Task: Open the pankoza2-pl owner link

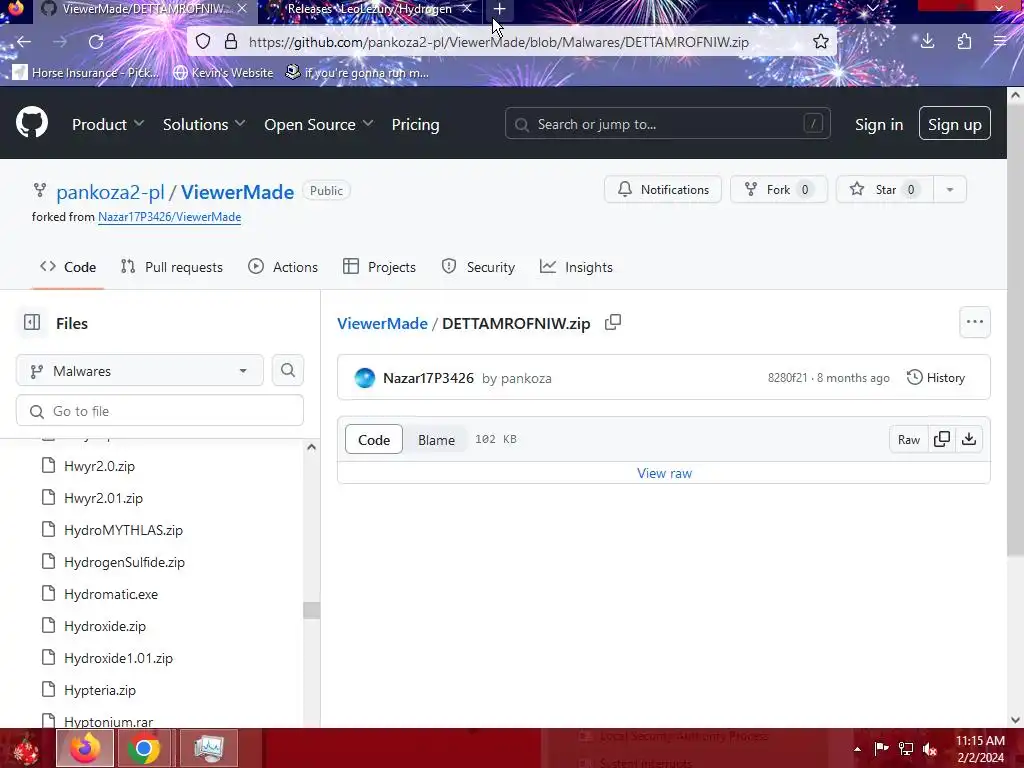Action: pos(110,192)
